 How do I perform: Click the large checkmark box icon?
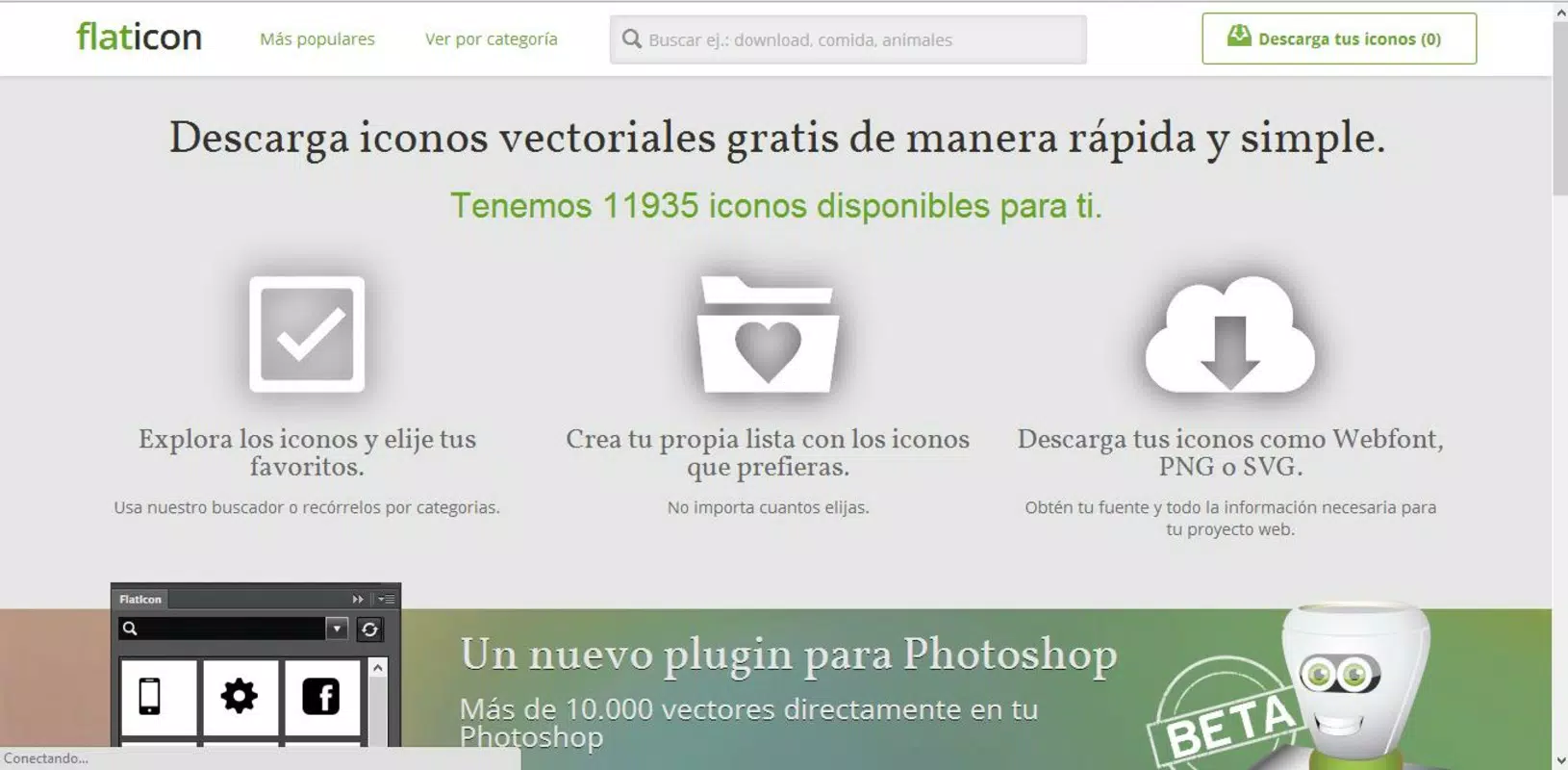click(x=307, y=334)
